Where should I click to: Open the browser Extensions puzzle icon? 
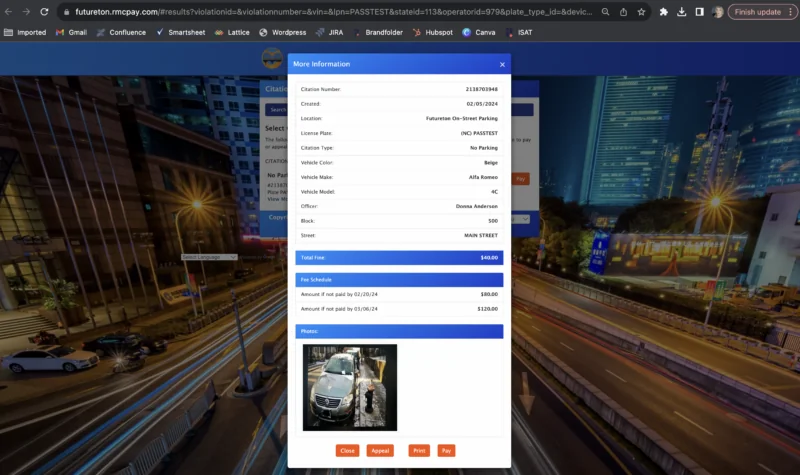tap(663, 12)
